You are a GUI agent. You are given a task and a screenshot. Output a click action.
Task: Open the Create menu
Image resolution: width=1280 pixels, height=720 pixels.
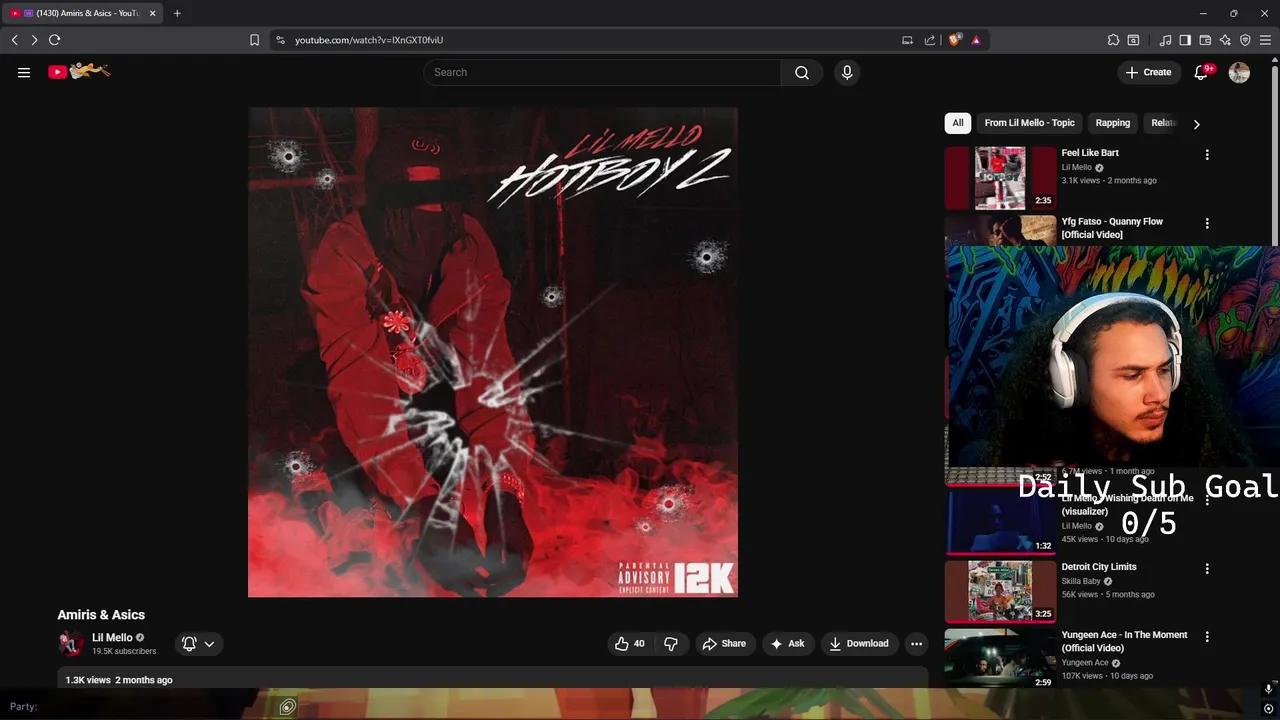coord(1148,72)
